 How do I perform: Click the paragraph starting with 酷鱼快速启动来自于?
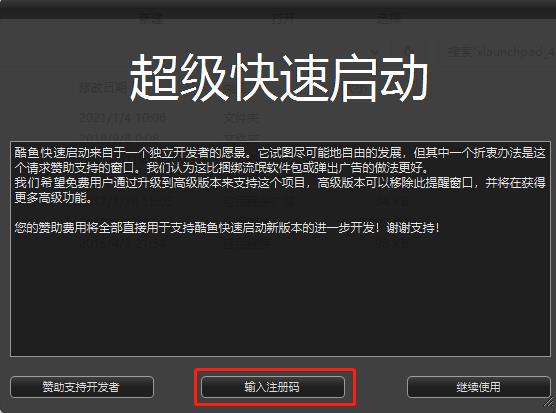280,160
